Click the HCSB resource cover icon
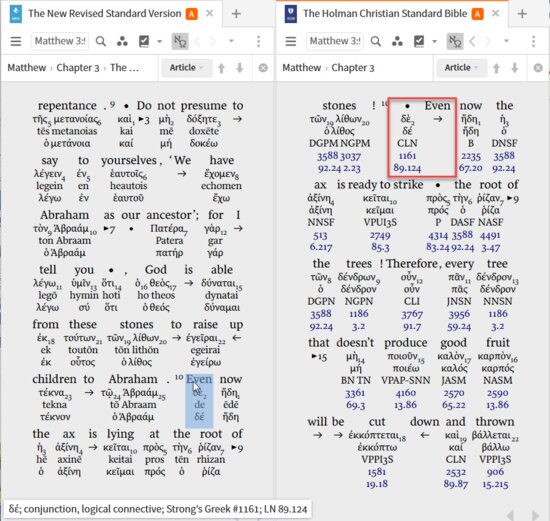Viewport: 550px width, 521px height. pos(290,14)
